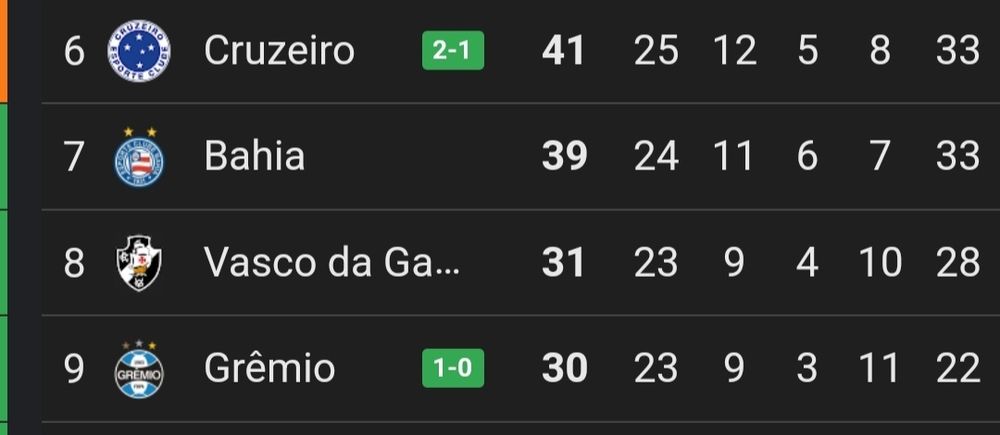Click the rank number 6 cell

(74, 50)
